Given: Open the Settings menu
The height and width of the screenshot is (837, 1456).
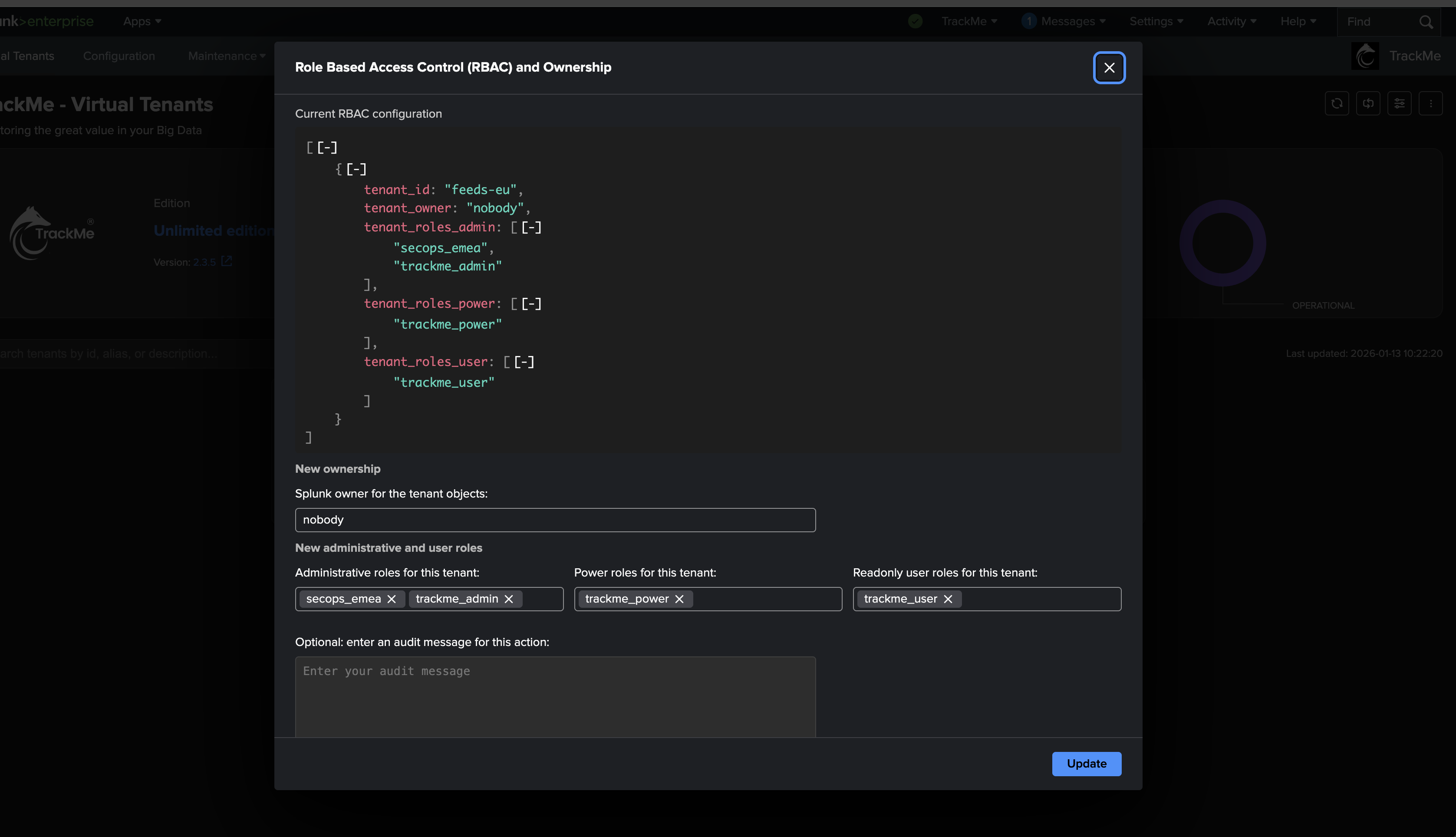Looking at the screenshot, I should click(1156, 22).
